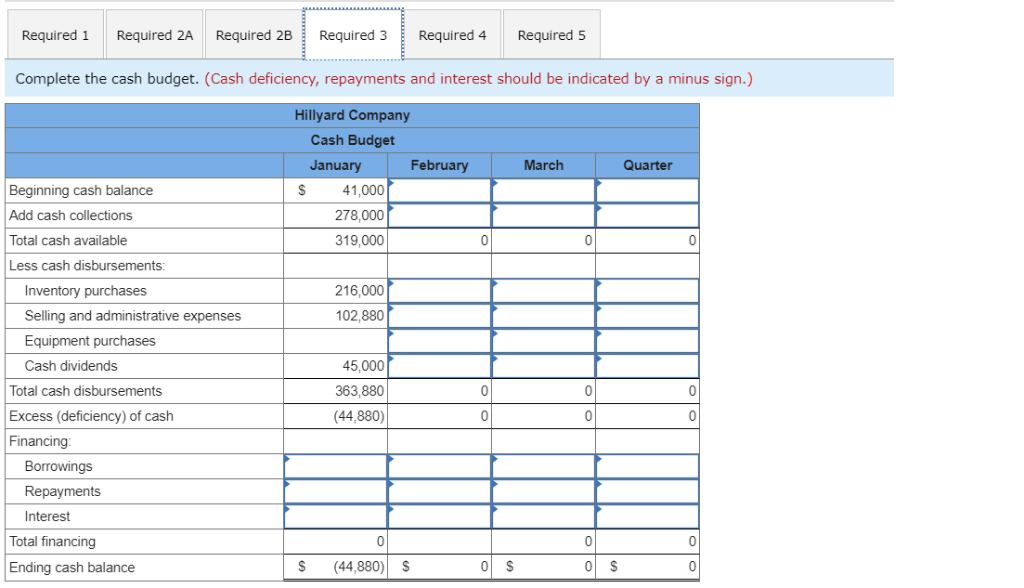Click Quarter Beginning cash balance cell
Viewport: 1024px width, 588px height.
click(x=648, y=190)
